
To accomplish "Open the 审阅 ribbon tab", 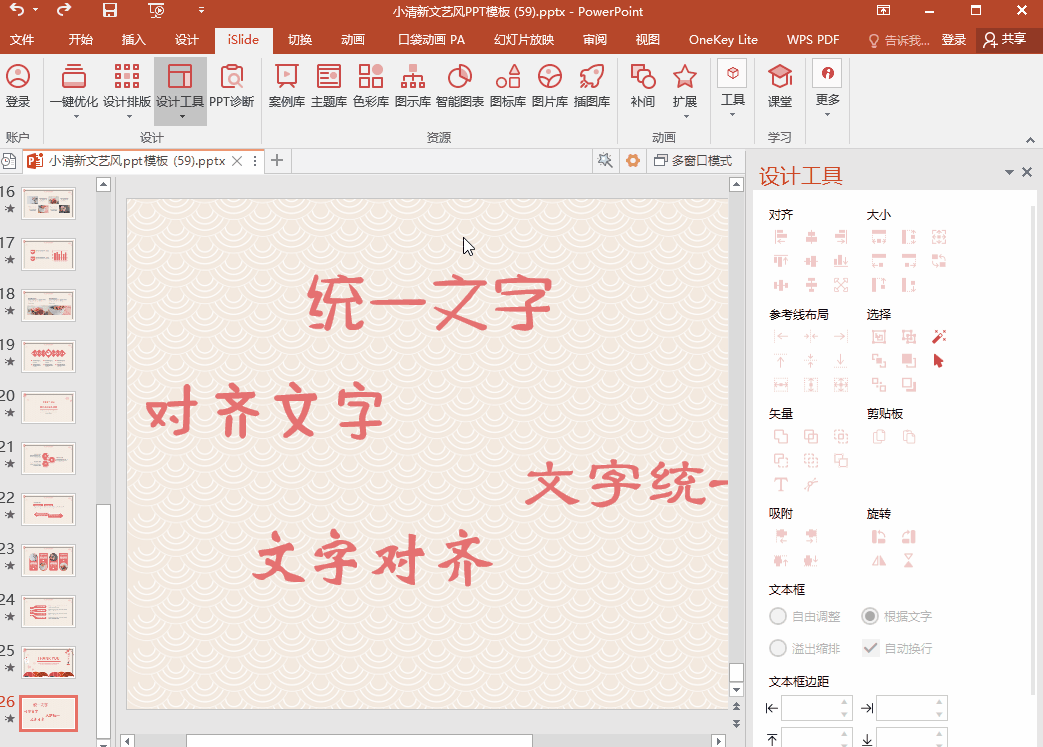I will coord(594,40).
